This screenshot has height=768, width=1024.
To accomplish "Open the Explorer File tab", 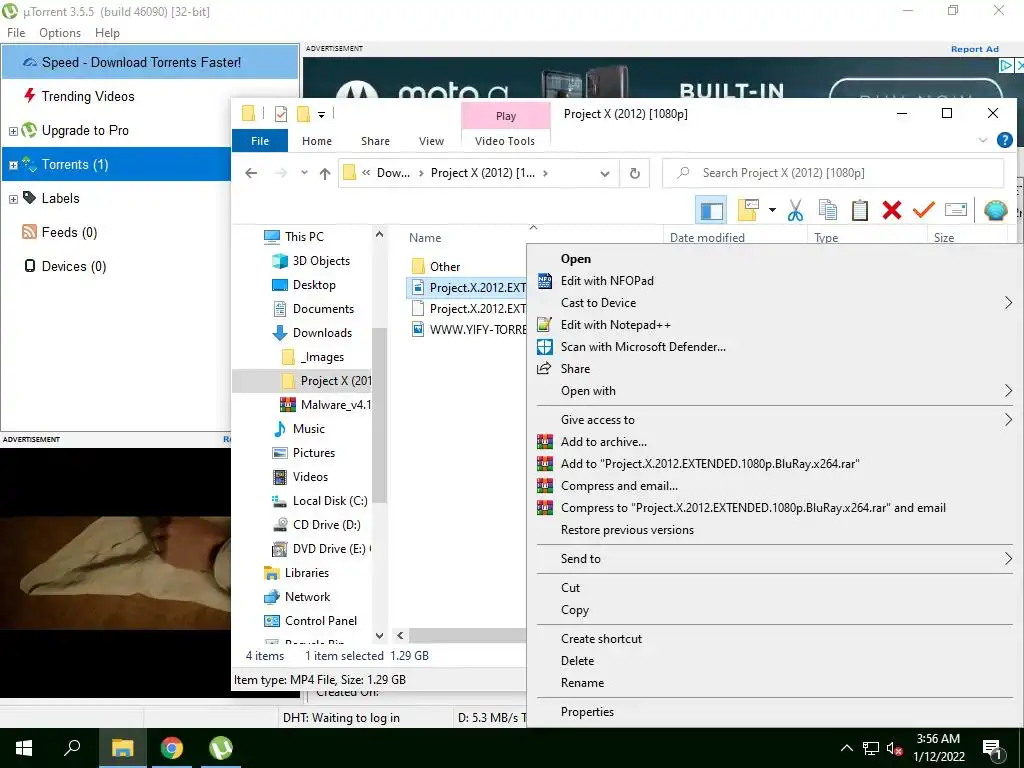I will tap(260, 140).
